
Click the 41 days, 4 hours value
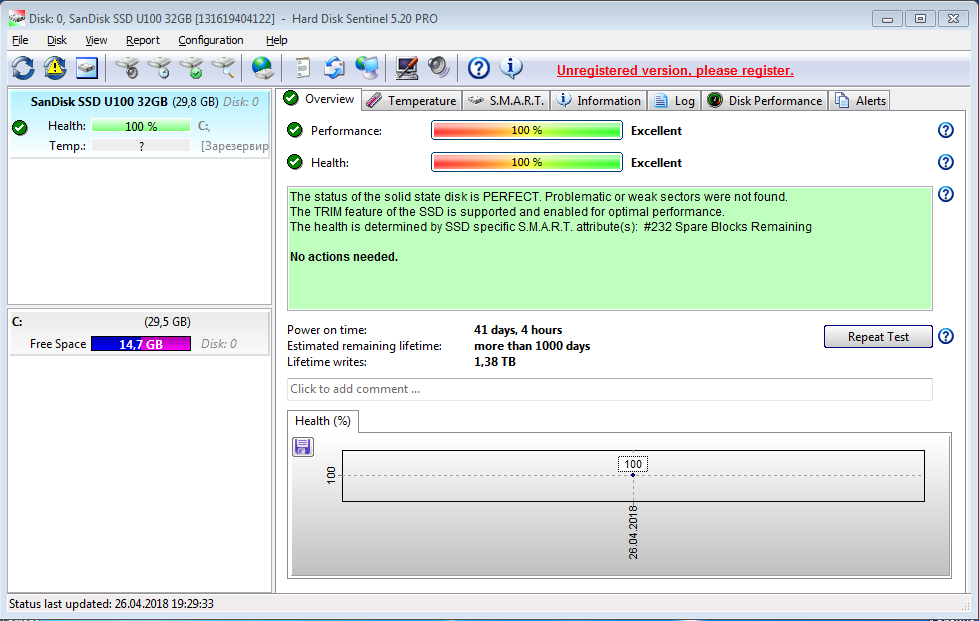[x=518, y=330]
